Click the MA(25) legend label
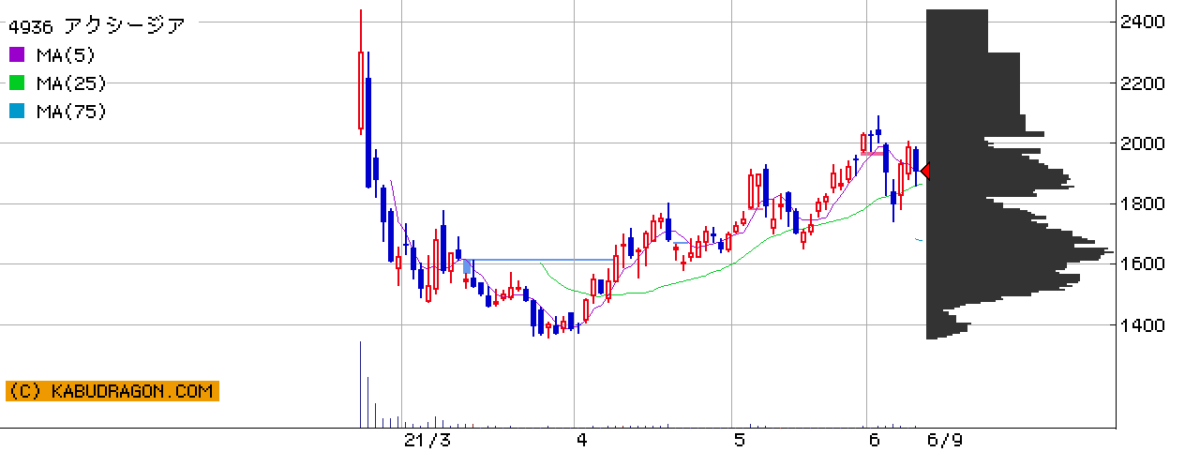1200x452 pixels. 70,83
